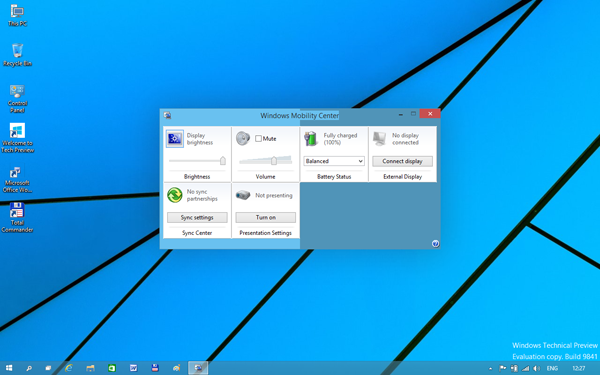This screenshot has height=375, width=600.
Task: Launch Internet Explorer from taskbar
Action: 69,368
